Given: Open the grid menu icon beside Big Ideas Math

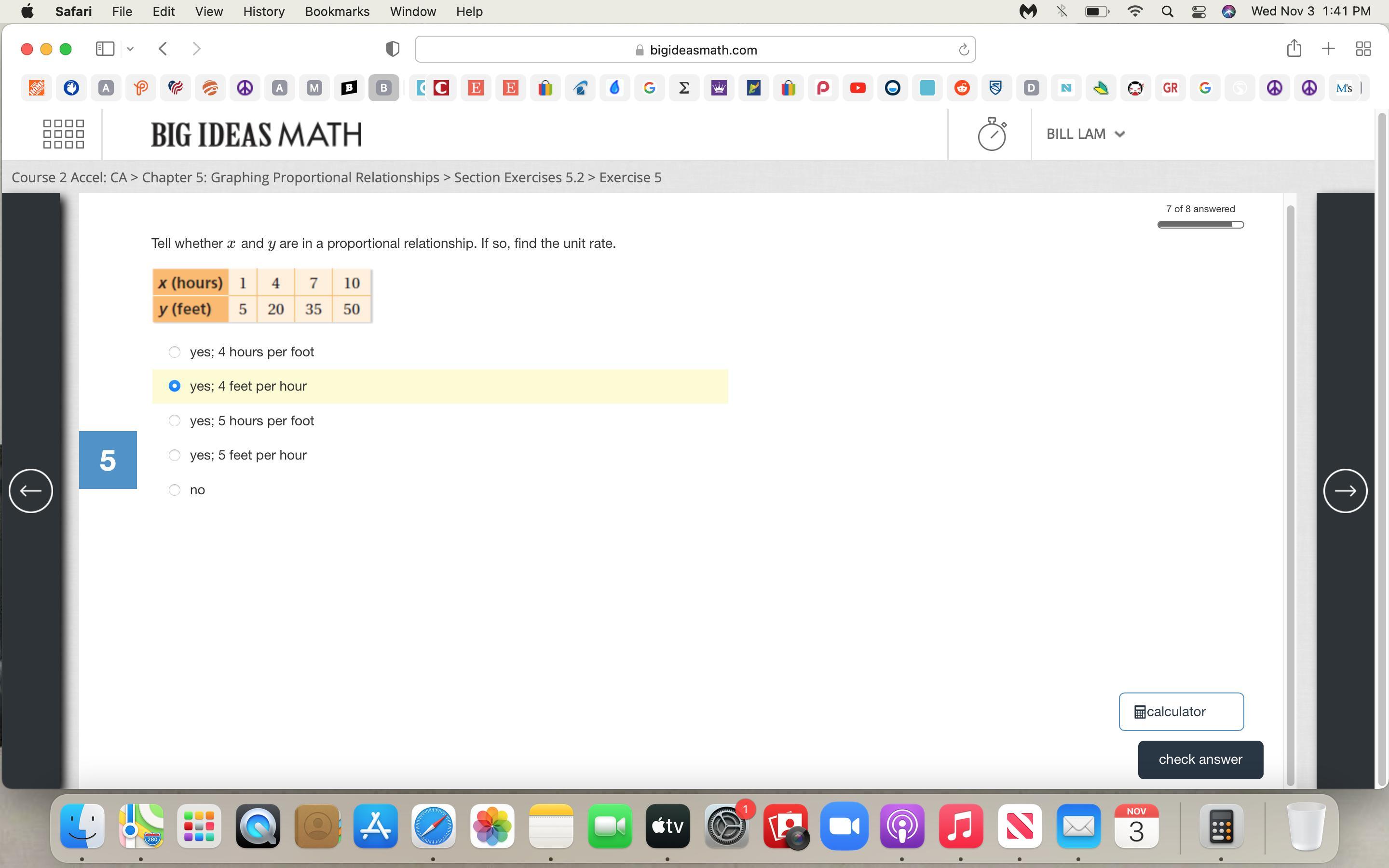Looking at the screenshot, I should pyautogui.click(x=64, y=135).
